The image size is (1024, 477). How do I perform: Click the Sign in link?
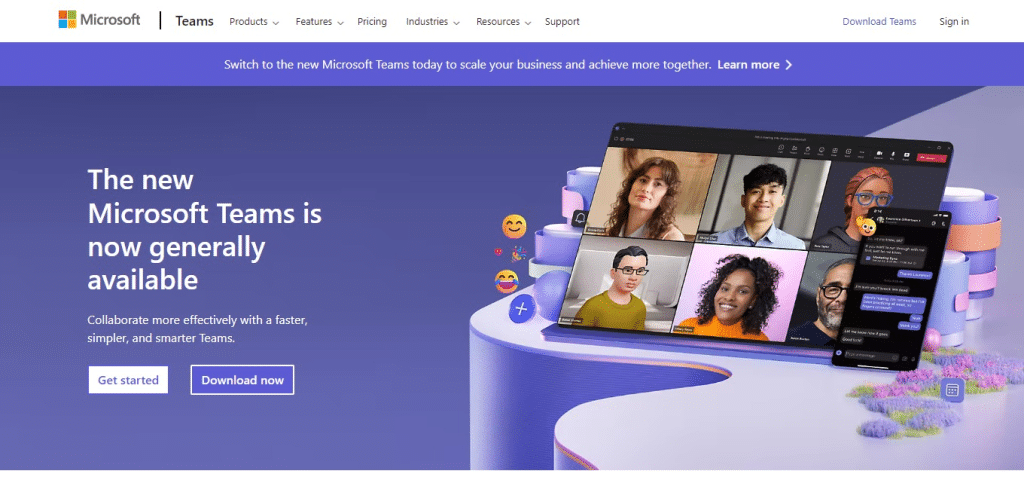[x=954, y=22]
